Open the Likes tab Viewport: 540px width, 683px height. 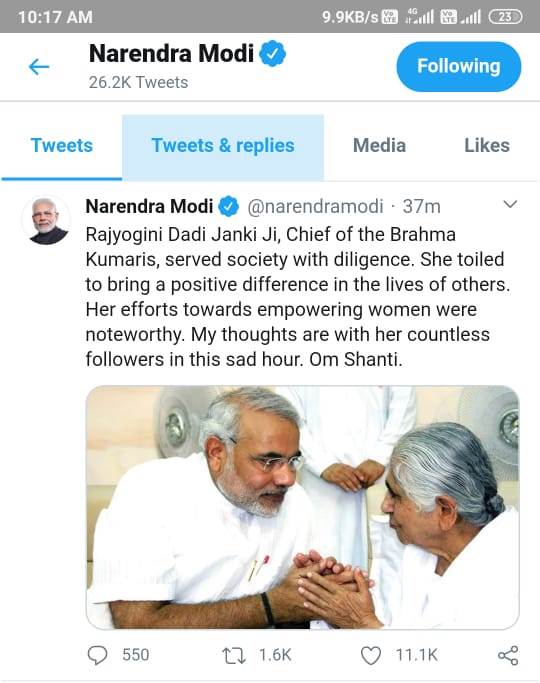(x=487, y=145)
